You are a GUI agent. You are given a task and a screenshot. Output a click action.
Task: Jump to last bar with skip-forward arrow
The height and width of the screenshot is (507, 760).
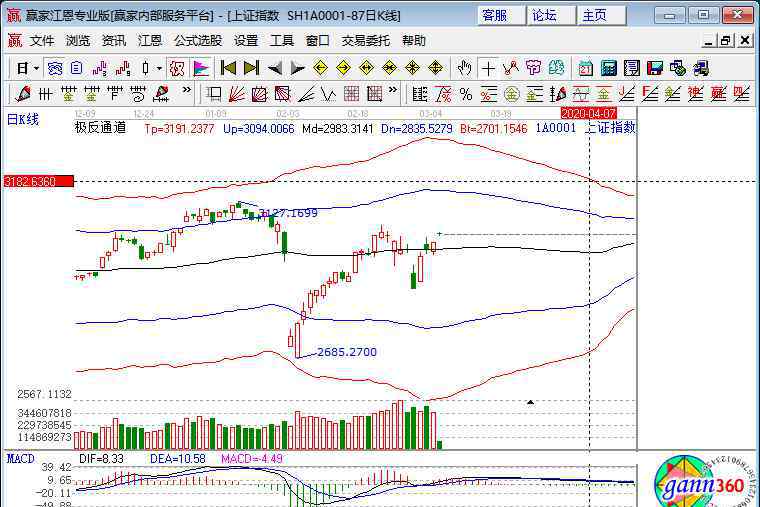point(251,68)
